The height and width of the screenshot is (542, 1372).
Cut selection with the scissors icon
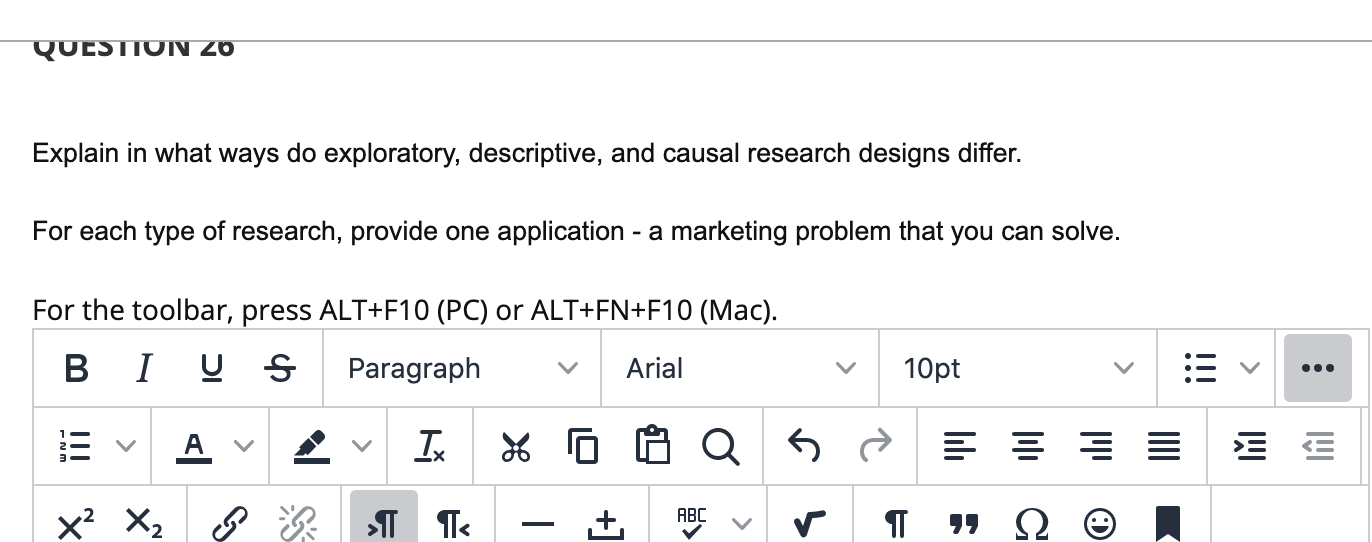(517, 447)
